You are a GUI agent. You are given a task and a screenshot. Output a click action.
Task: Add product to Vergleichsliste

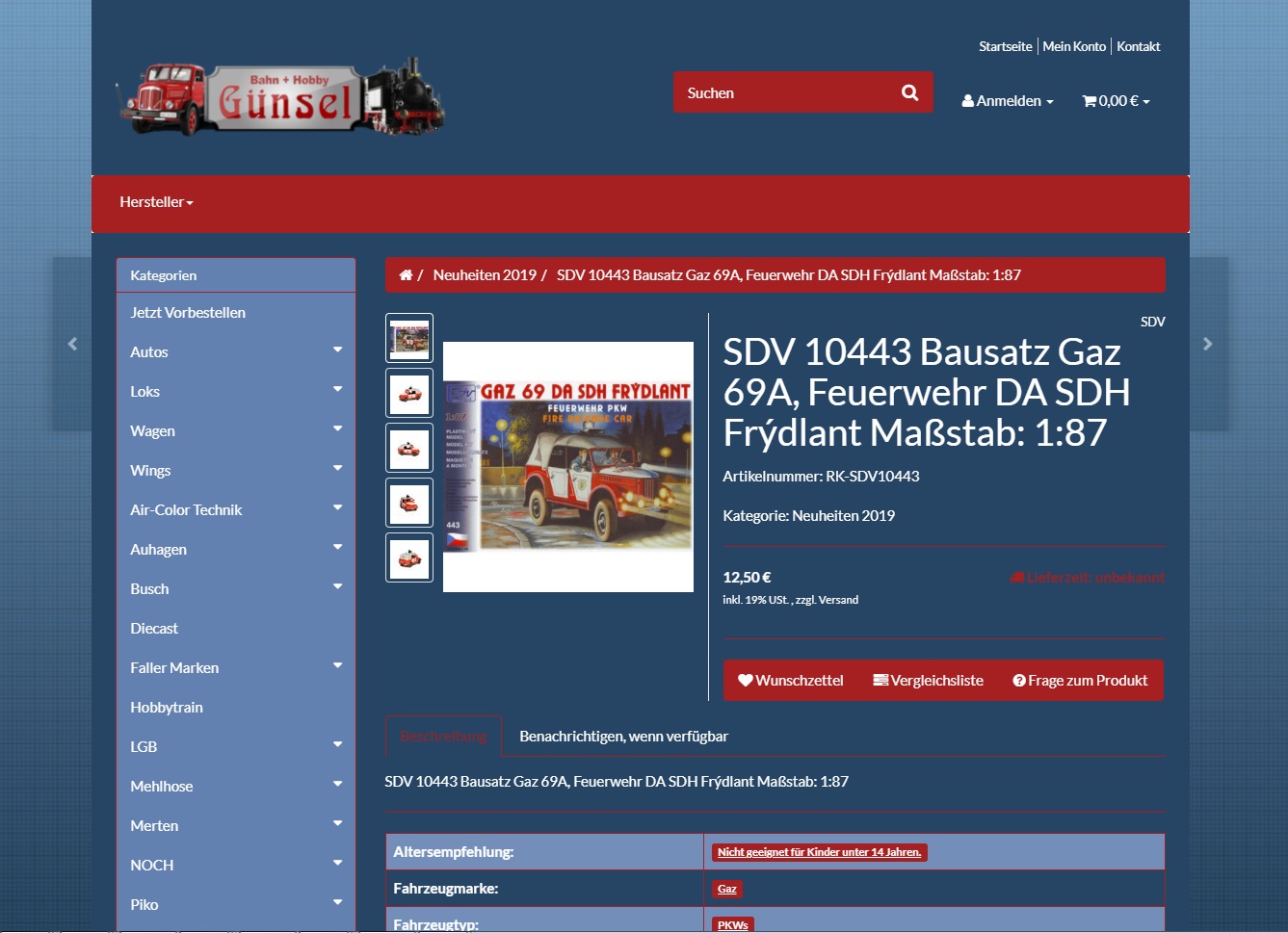(929, 681)
